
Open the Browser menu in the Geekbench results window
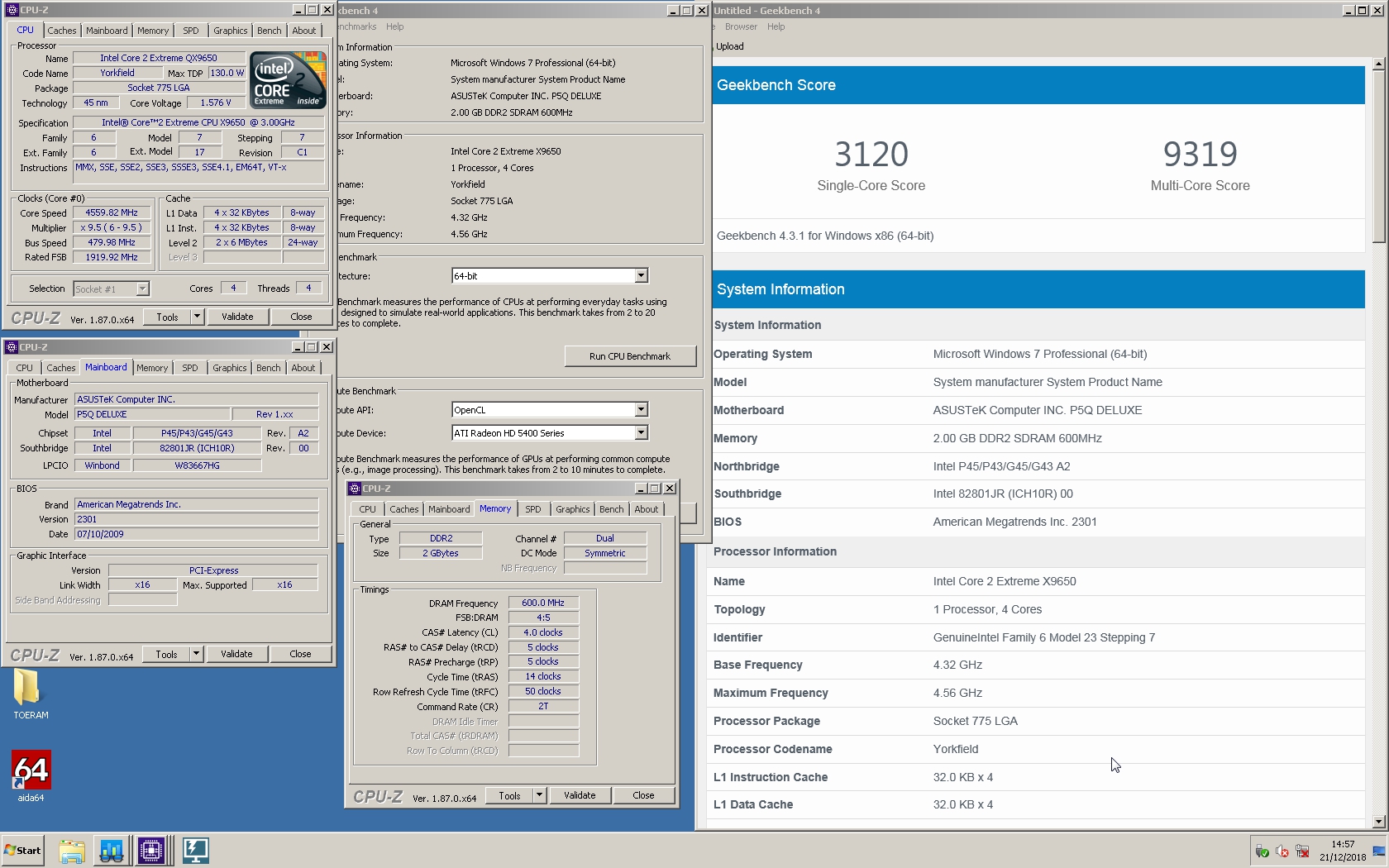(x=740, y=26)
